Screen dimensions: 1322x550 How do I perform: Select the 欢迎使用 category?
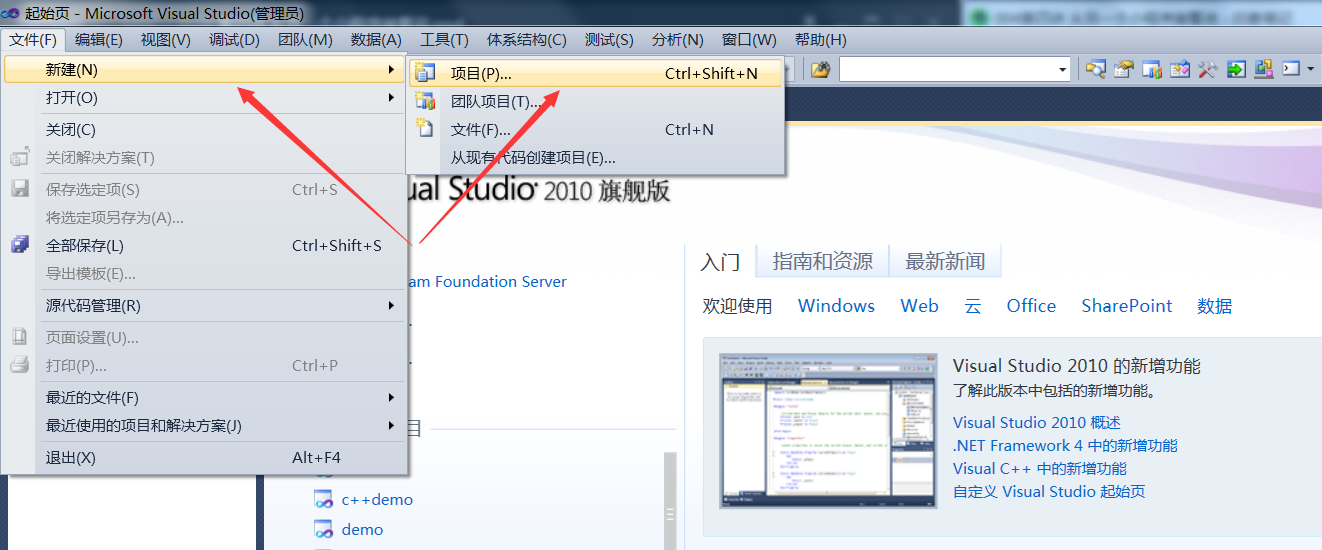pos(738,306)
